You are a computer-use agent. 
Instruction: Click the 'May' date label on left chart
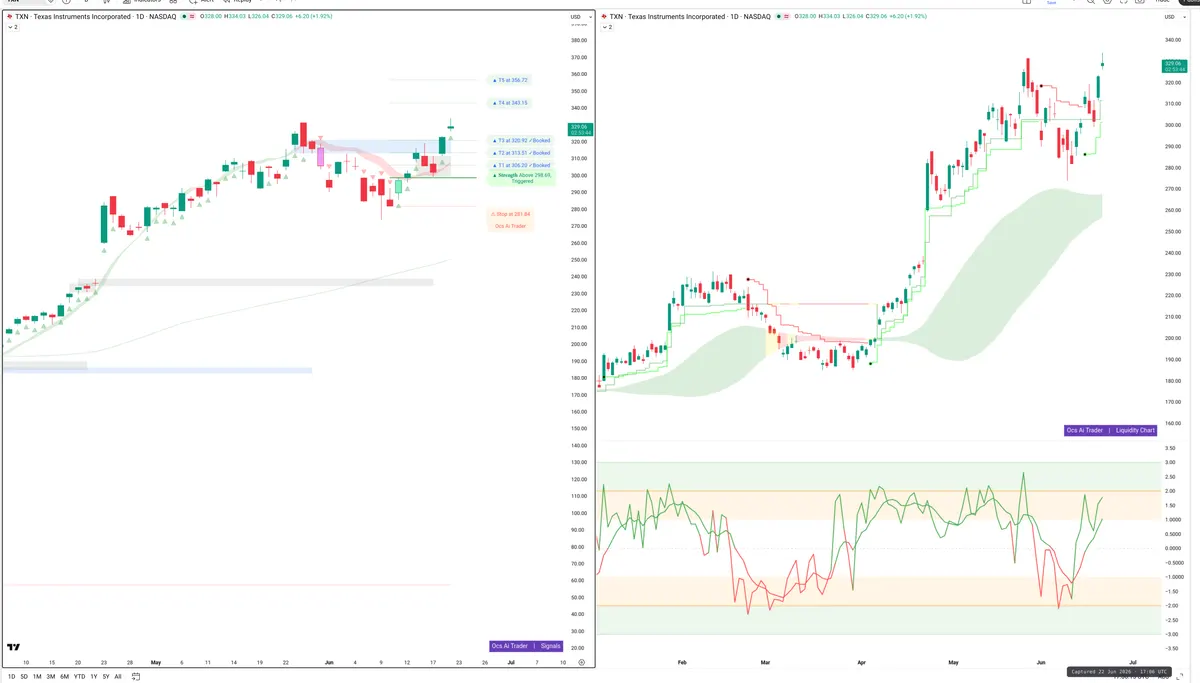155,662
